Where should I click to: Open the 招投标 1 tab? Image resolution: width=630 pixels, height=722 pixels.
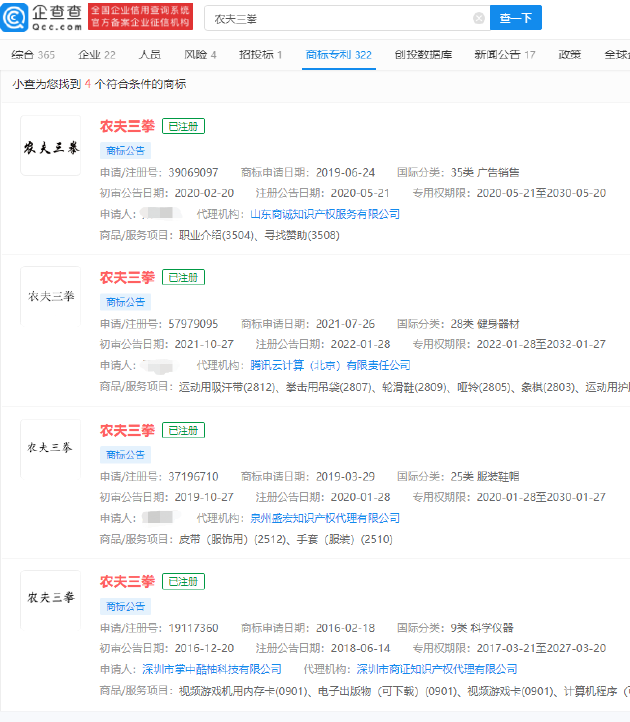pyautogui.click(x=261, y=55)
